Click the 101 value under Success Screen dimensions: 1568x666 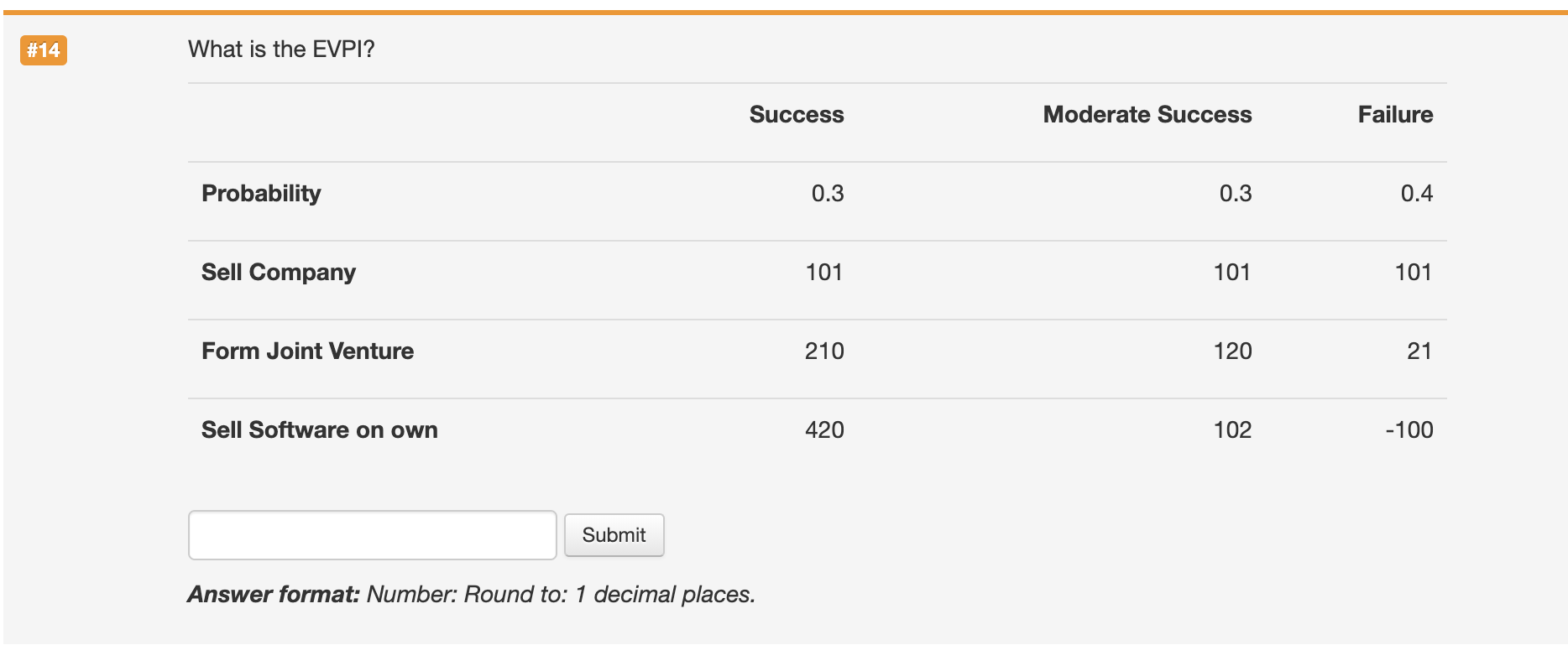825,272
